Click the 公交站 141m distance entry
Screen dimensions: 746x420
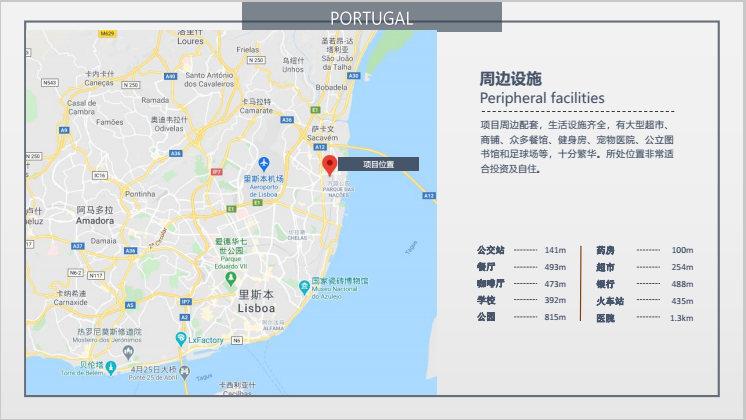(521, 250)
